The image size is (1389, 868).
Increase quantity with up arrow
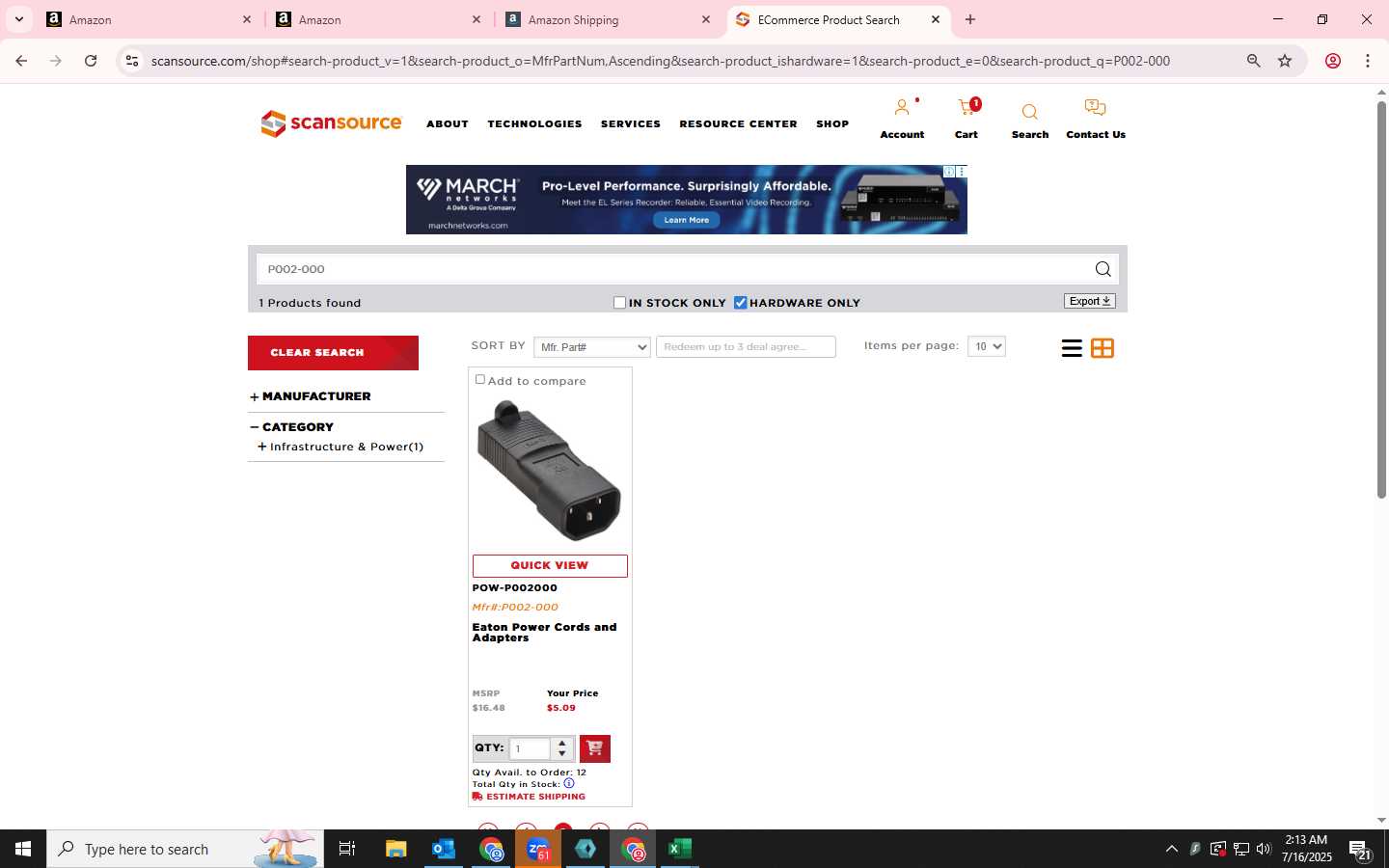coord(562,743)
